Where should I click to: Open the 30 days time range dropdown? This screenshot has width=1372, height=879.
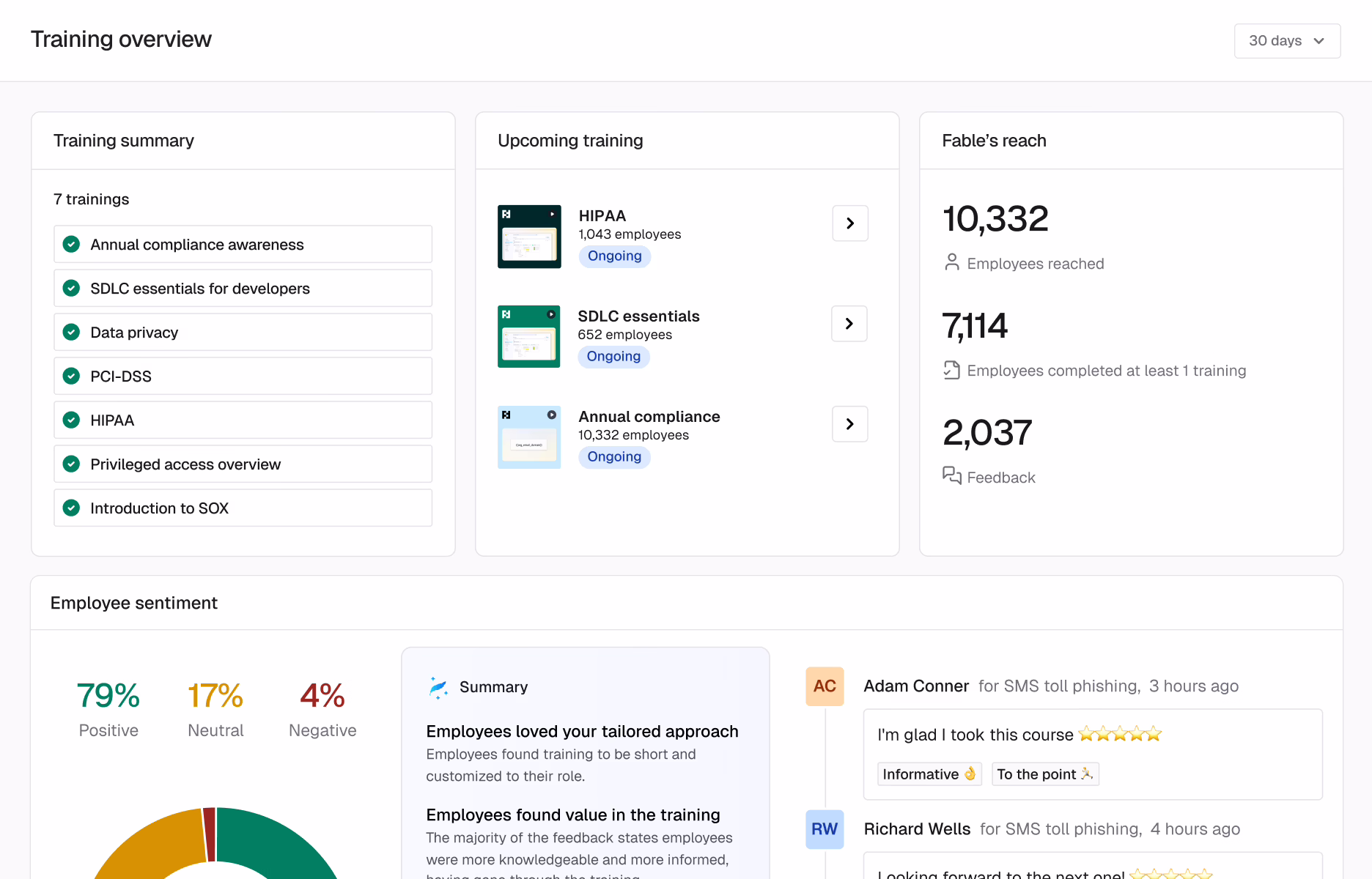[1287, 41]
